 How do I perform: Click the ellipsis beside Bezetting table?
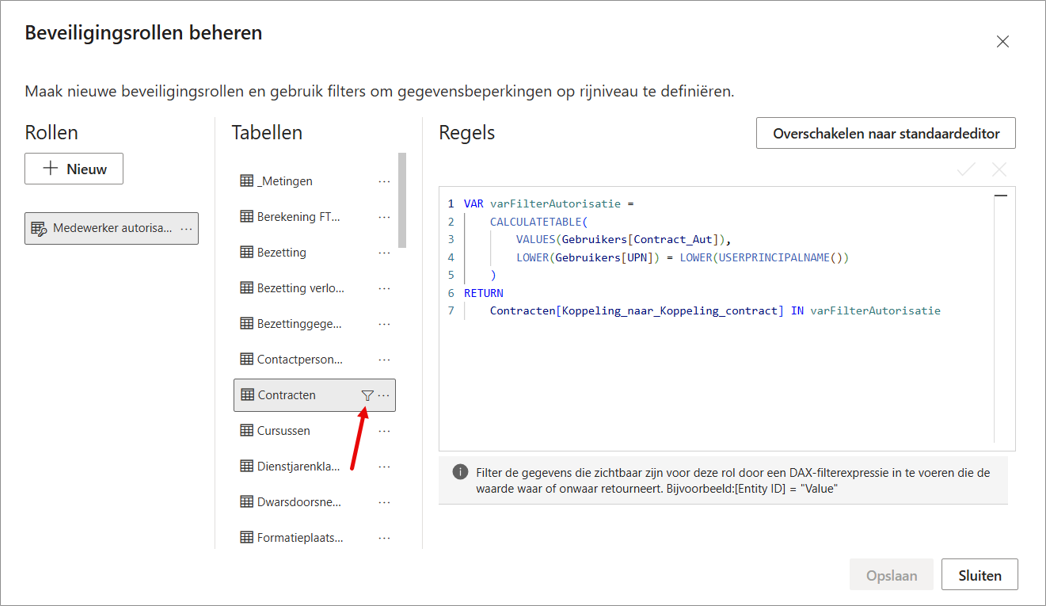[384, 253]
